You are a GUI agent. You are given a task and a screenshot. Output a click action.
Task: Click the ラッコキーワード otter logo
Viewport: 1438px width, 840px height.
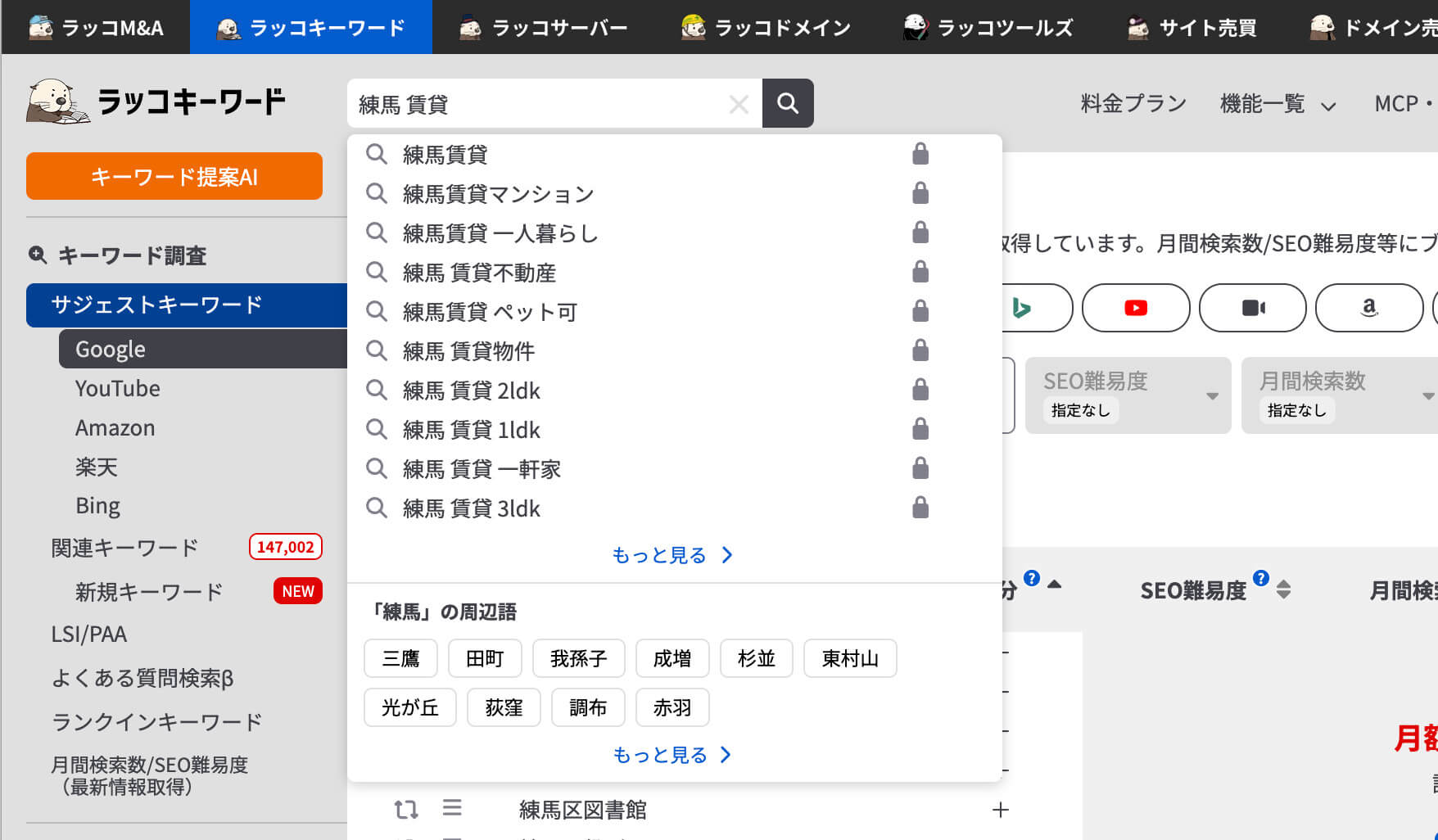[x=156, y=102]
